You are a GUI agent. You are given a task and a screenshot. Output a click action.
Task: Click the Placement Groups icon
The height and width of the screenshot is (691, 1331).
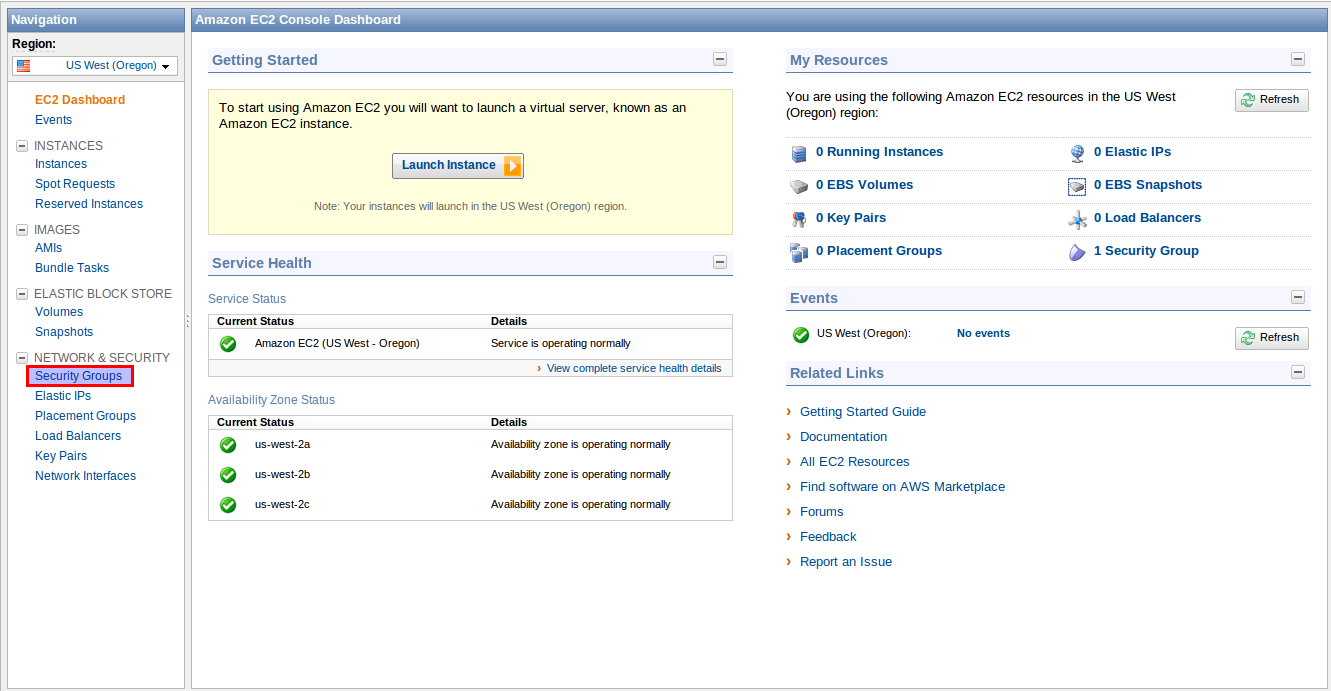(798, 252)
